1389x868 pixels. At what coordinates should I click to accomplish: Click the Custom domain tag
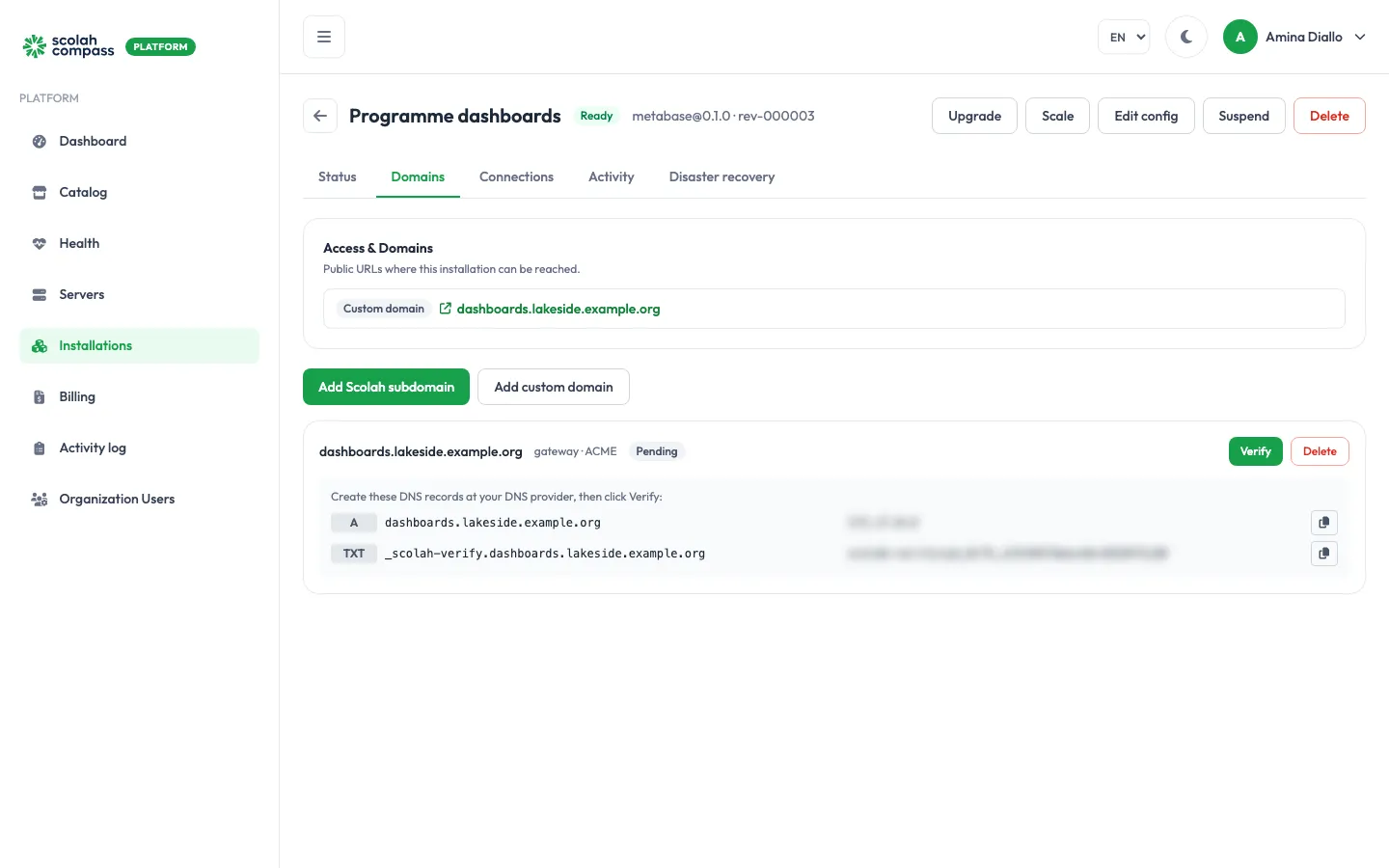(x=384, y=309)
